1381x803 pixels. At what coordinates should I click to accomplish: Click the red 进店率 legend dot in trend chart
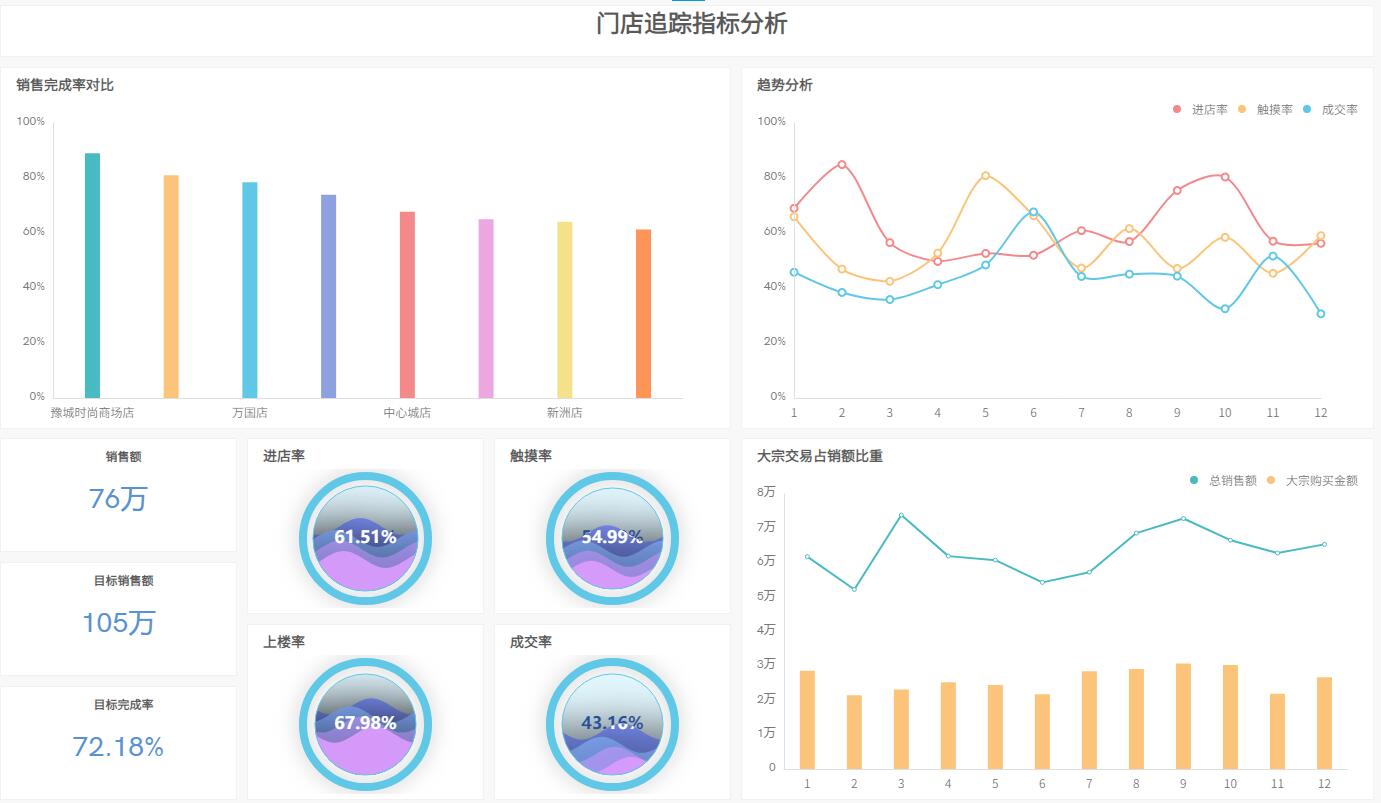click(1178, 109)
